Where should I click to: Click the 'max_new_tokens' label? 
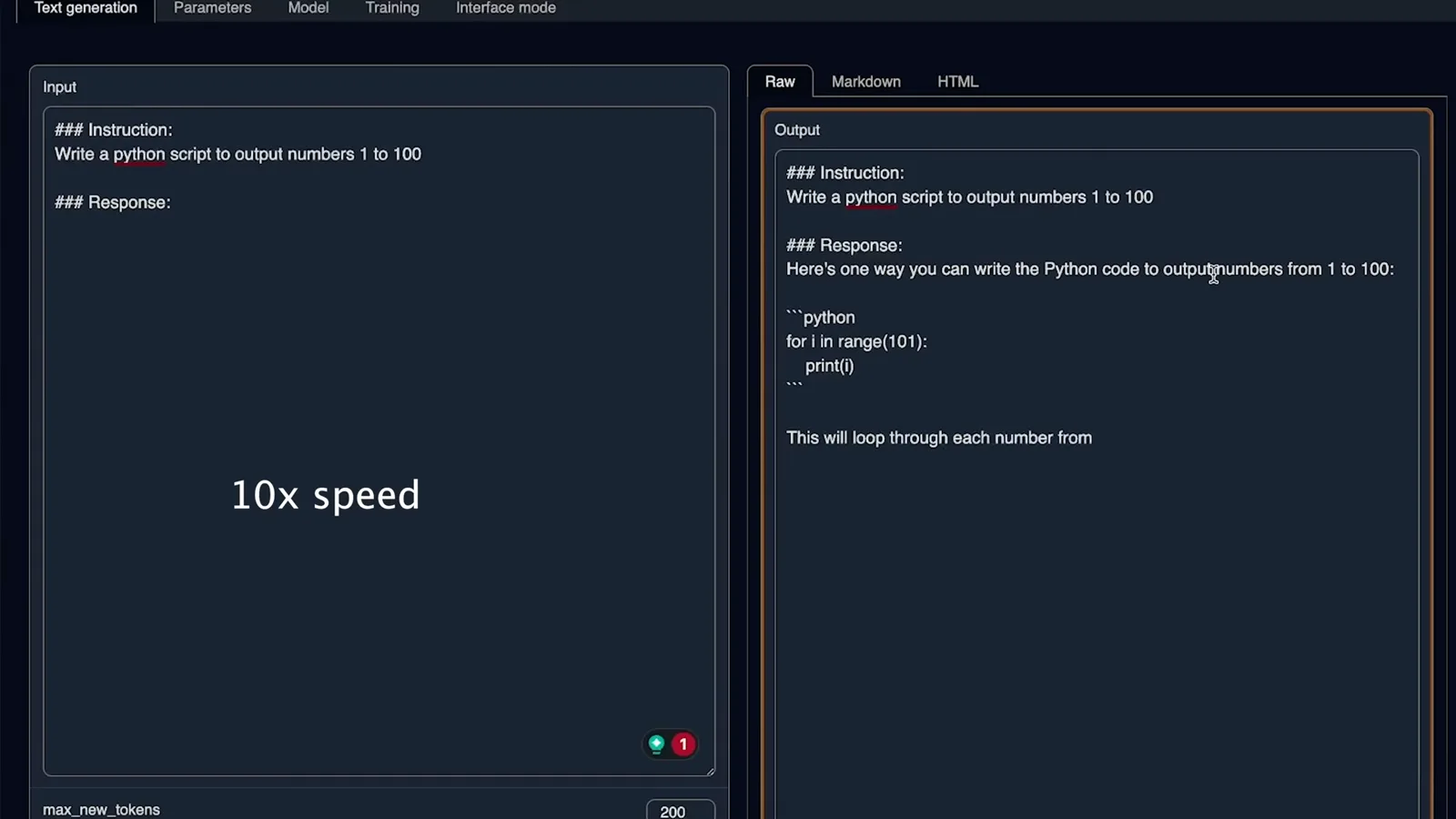101,810
